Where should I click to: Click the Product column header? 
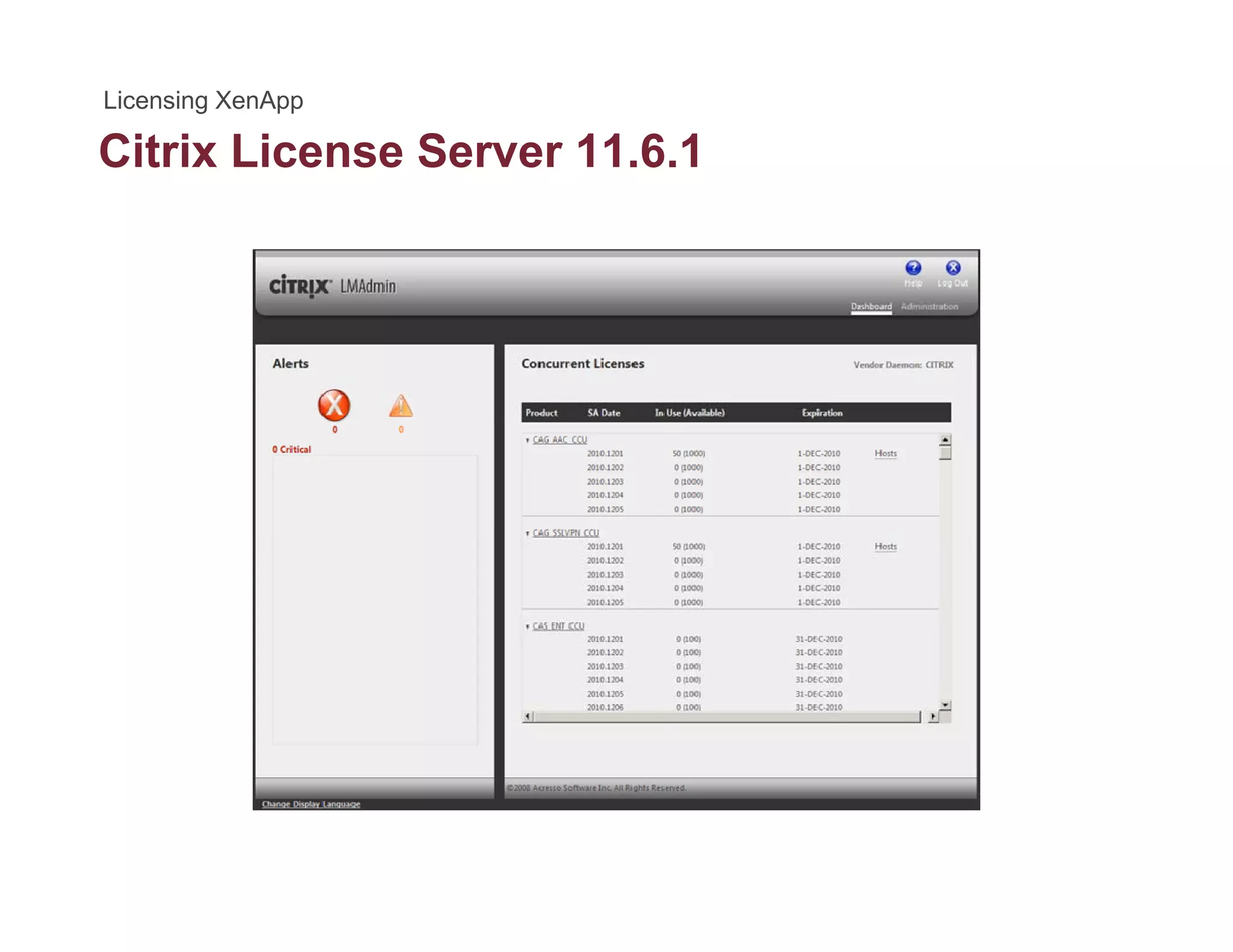541,413
